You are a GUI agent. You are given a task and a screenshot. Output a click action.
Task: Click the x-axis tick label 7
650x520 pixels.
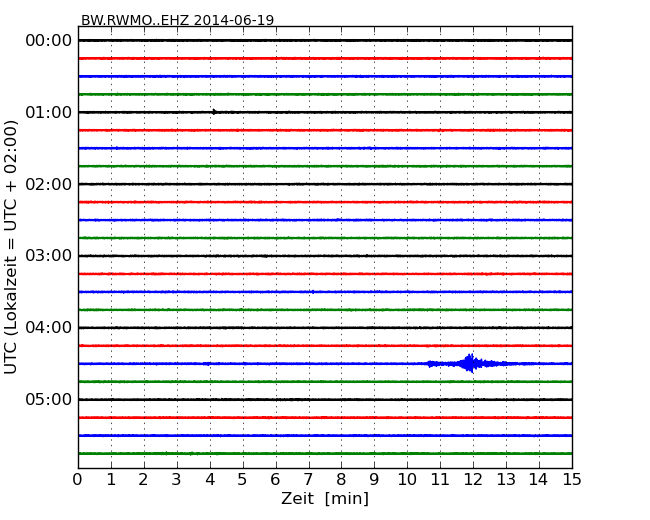click(x=308, y=479)
